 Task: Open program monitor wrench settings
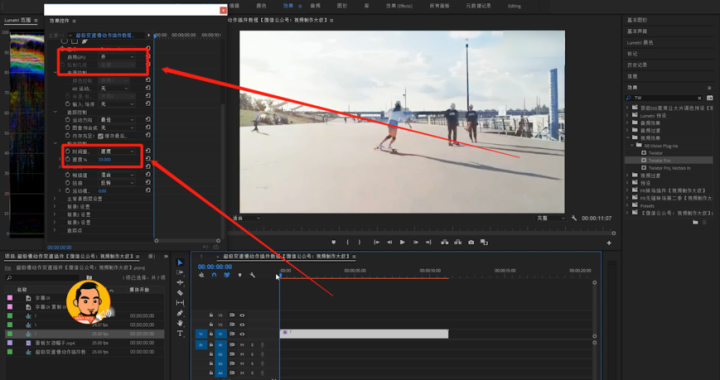[574, 218]
